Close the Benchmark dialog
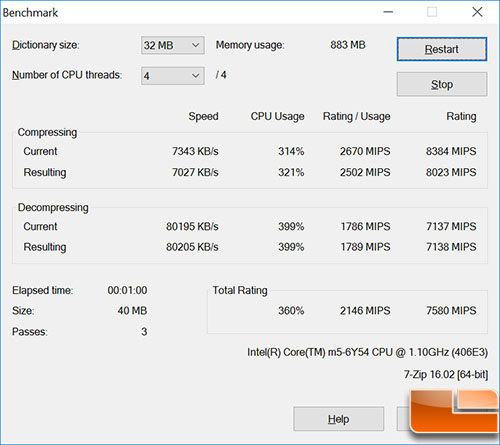Image resolution: width=500 pixels, height=445 pixels. (x=477, y=12)
